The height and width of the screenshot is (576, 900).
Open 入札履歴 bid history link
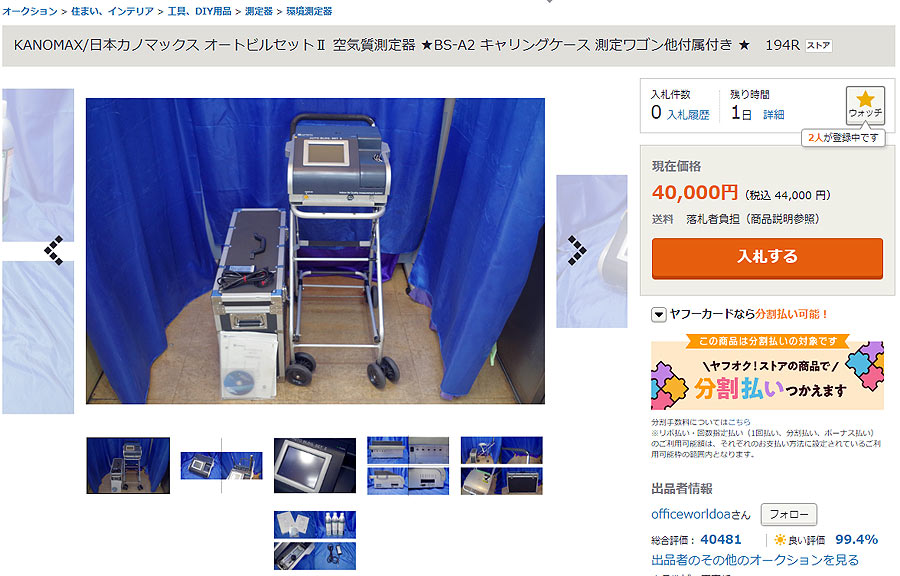(x=688, y=115)
